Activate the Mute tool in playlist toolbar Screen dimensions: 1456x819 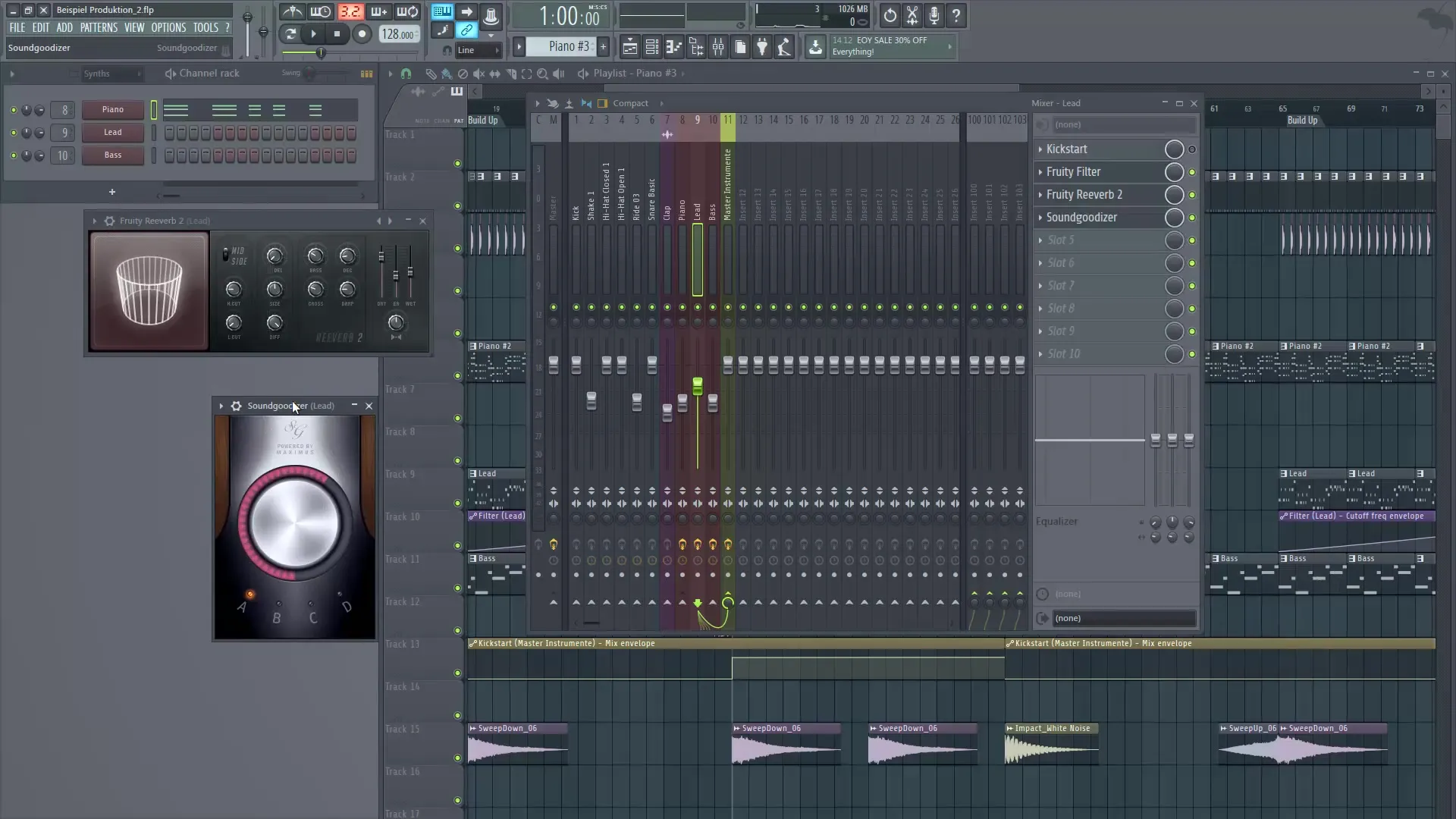tap(479, 74)
